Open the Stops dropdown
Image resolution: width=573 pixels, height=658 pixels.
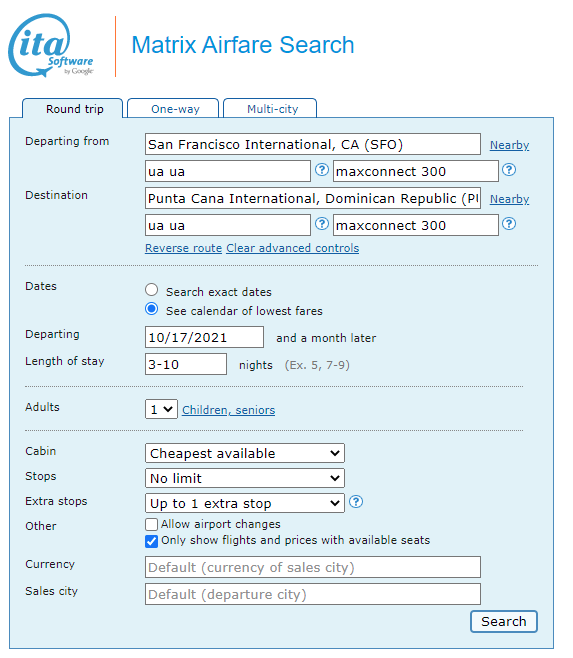pyautogui.click(x=245, y=478)
